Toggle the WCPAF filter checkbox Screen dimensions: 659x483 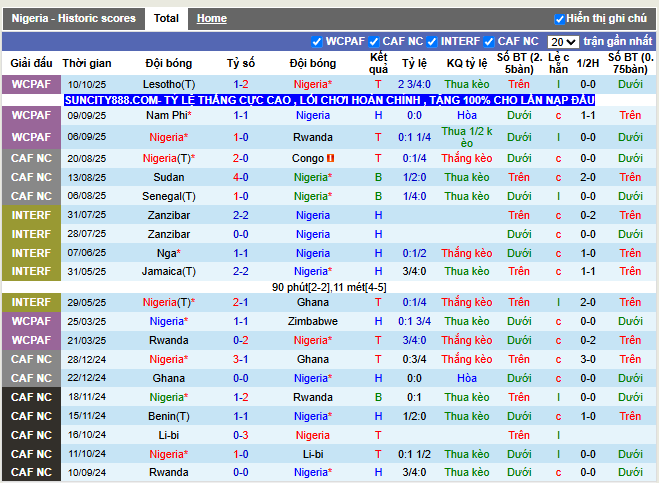point(317,42)
